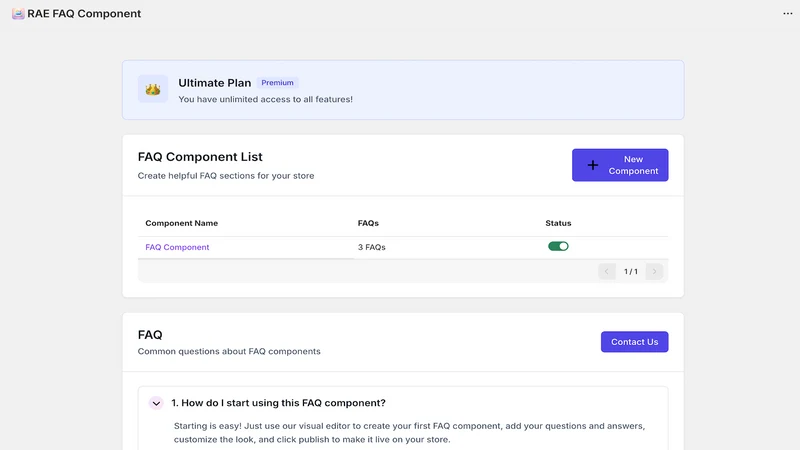Click the Premium badge
The width and height of the screenshot is (800, 450).
pos(278,83)
